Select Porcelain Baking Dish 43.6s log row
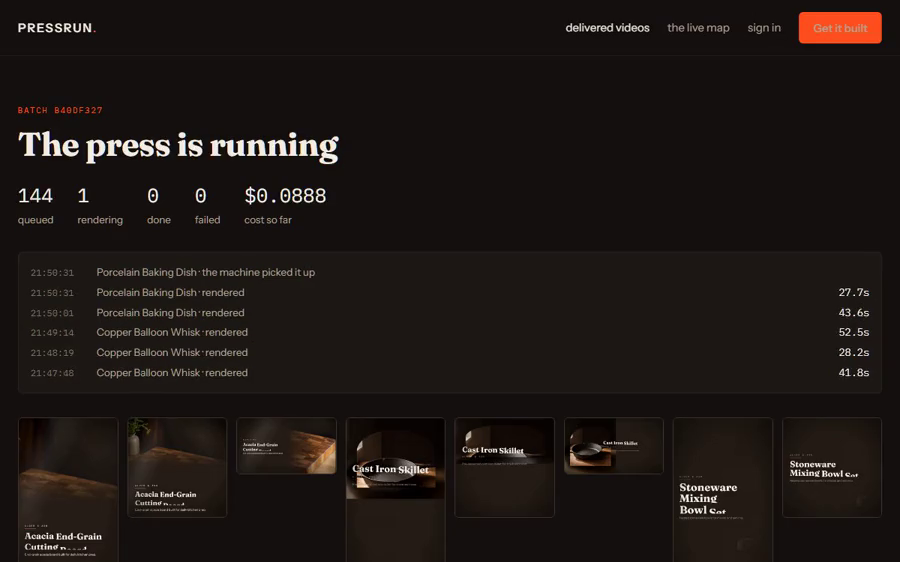This screenshot has width=900, height=562. pyautogui.click(x=449, y=313)
